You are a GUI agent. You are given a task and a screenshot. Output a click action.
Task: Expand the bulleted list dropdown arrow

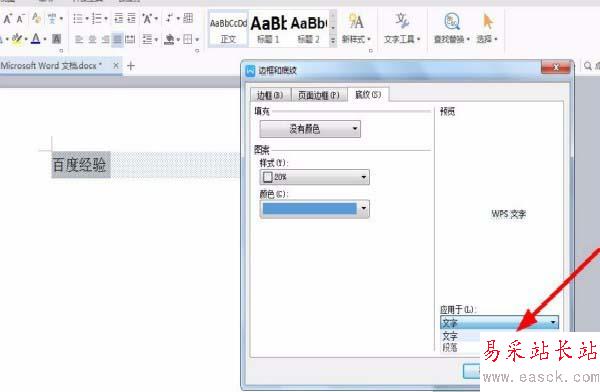pos(87,18)
